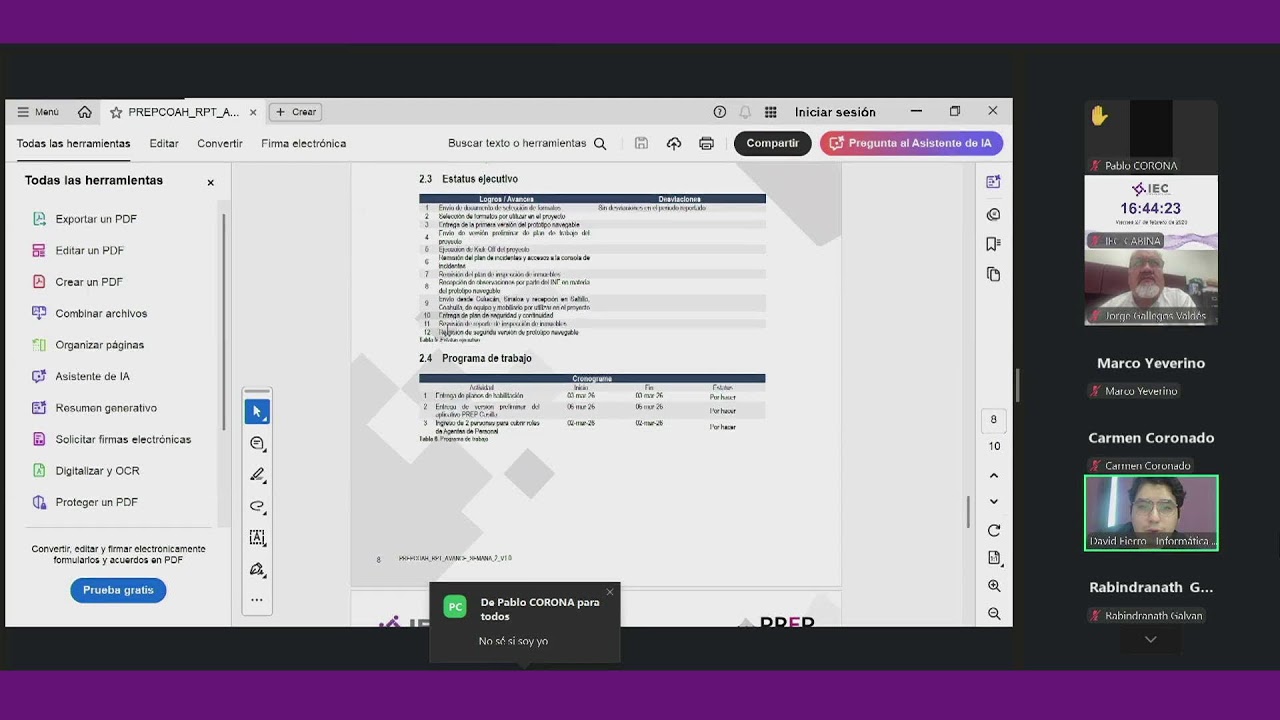Select the comment bubble tool
The image size is (1280, 720).
tap(257, 443)
